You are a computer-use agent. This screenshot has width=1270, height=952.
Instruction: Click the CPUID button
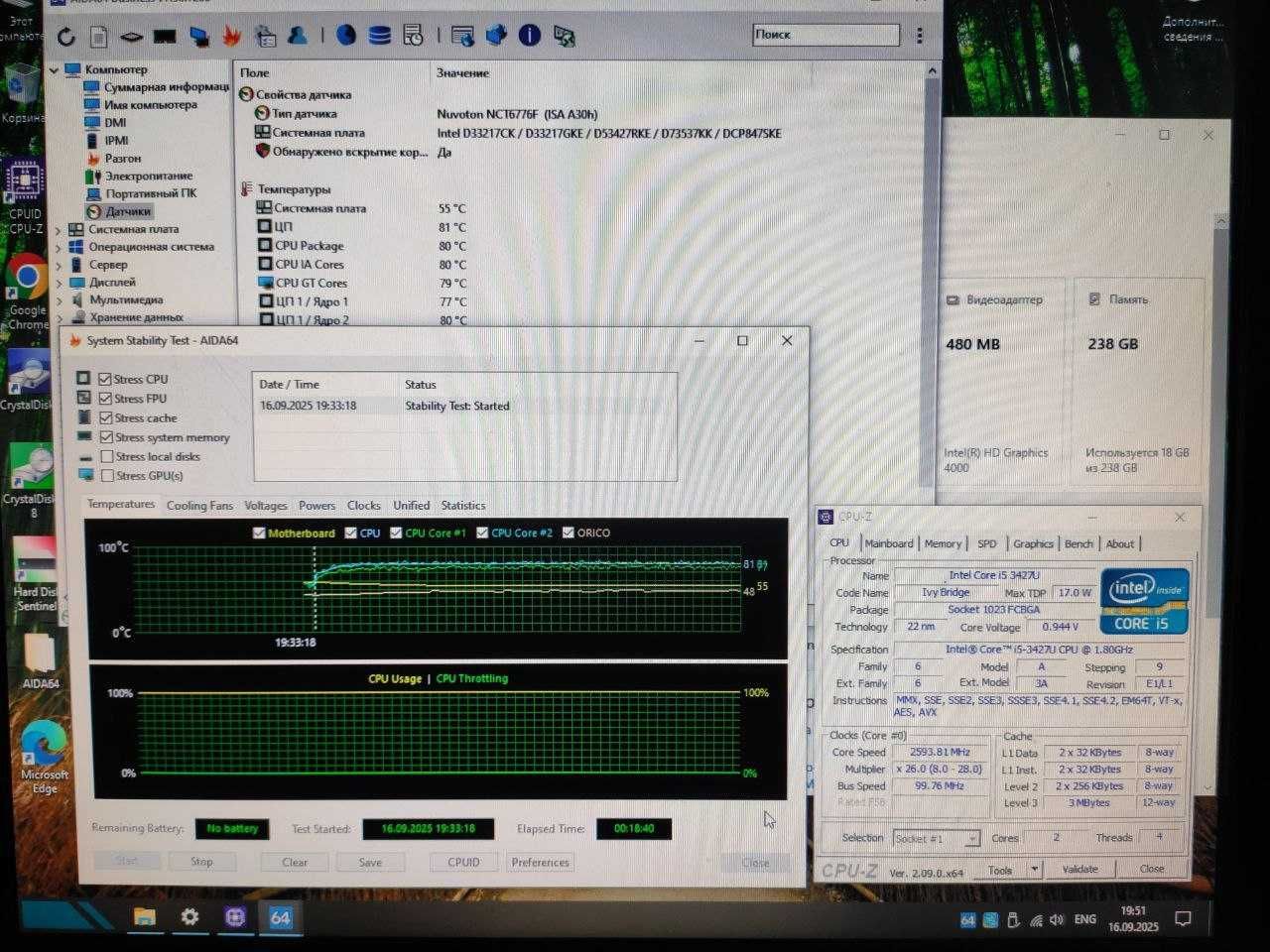(x=463, y=863)
